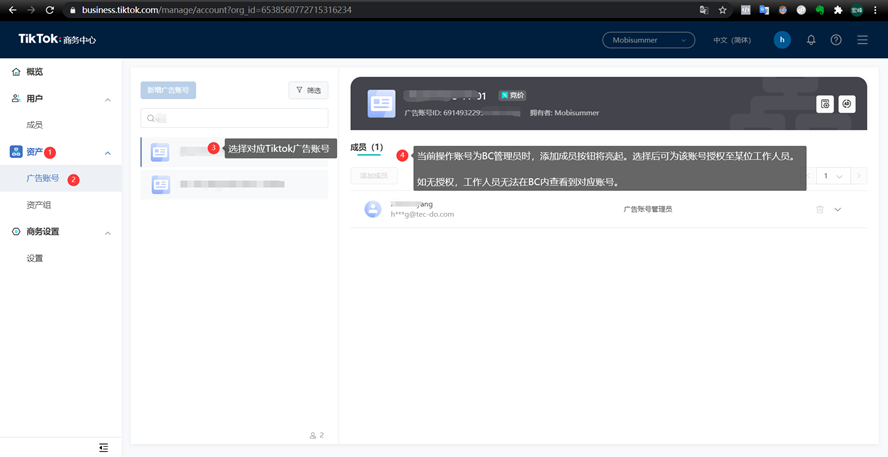
Task: Select 广告账号 in the sidebar
Action: (42, 179)
